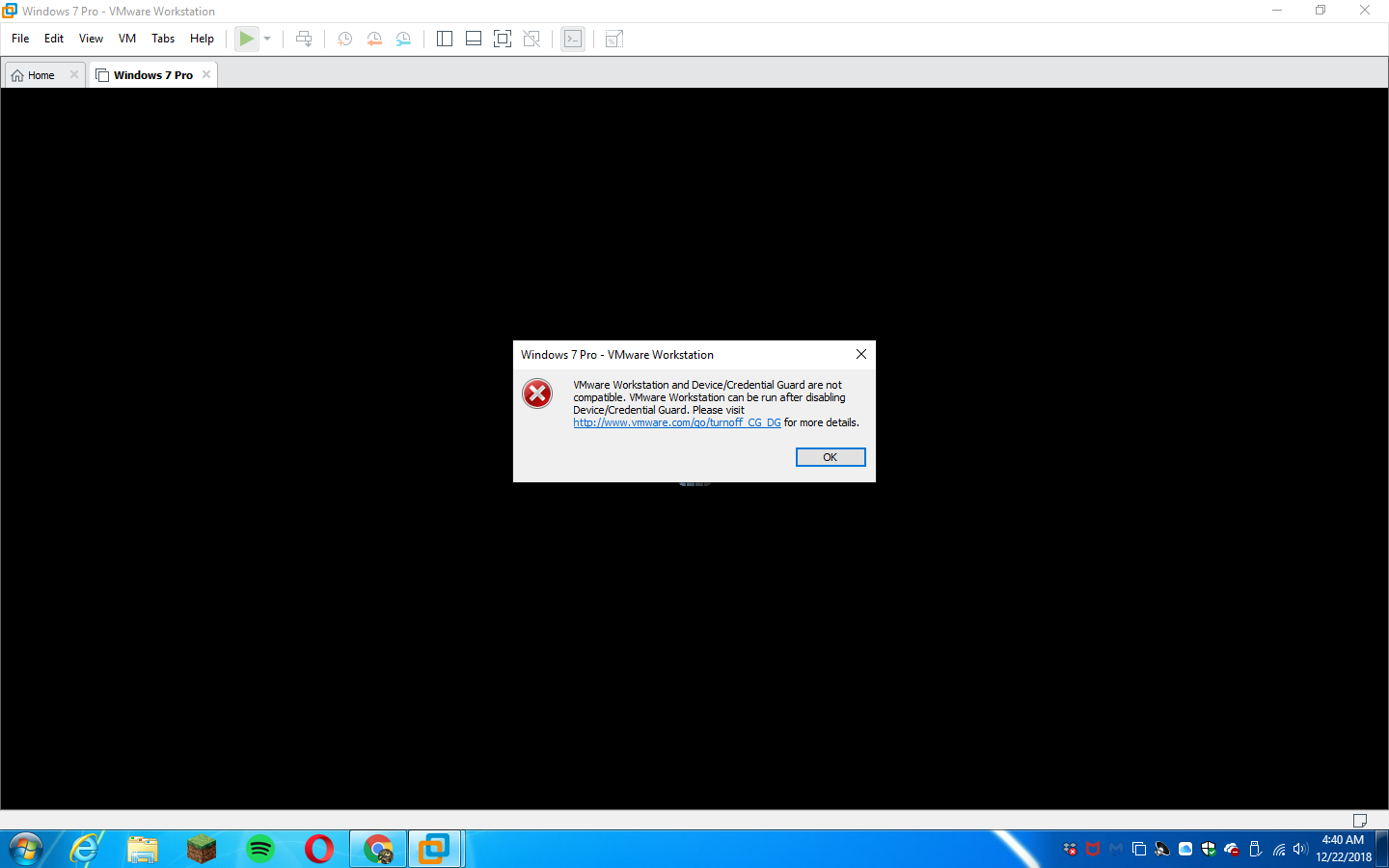Open the Edit menu
This screenshot has width=1389, height=868.
coord(54,39)
